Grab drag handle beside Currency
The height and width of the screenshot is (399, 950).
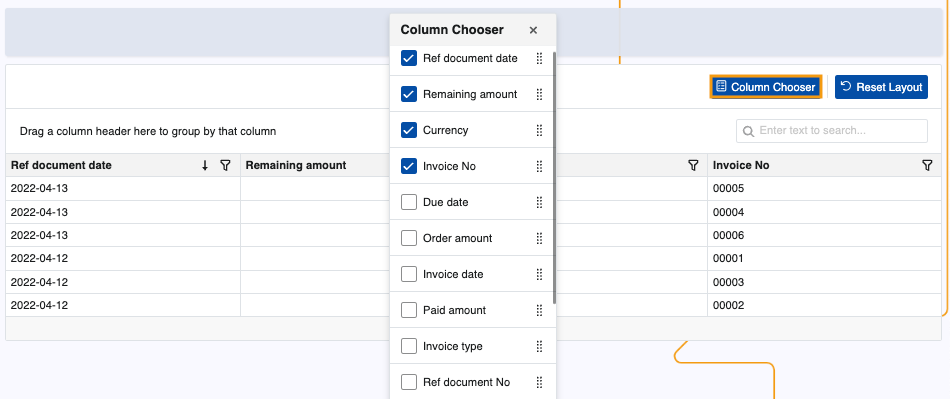click(539, 130)
